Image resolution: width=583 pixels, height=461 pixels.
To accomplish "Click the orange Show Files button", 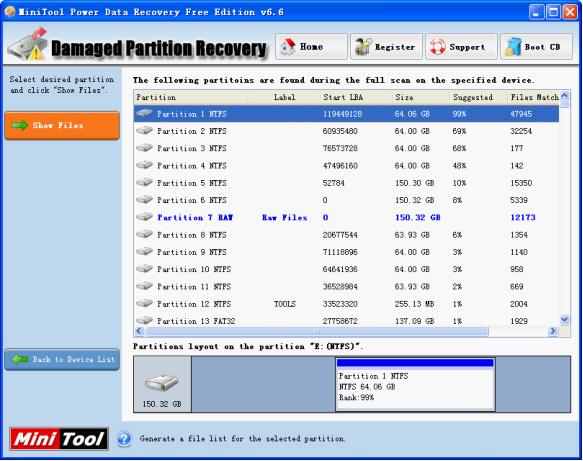I will [x=62, y=125].
